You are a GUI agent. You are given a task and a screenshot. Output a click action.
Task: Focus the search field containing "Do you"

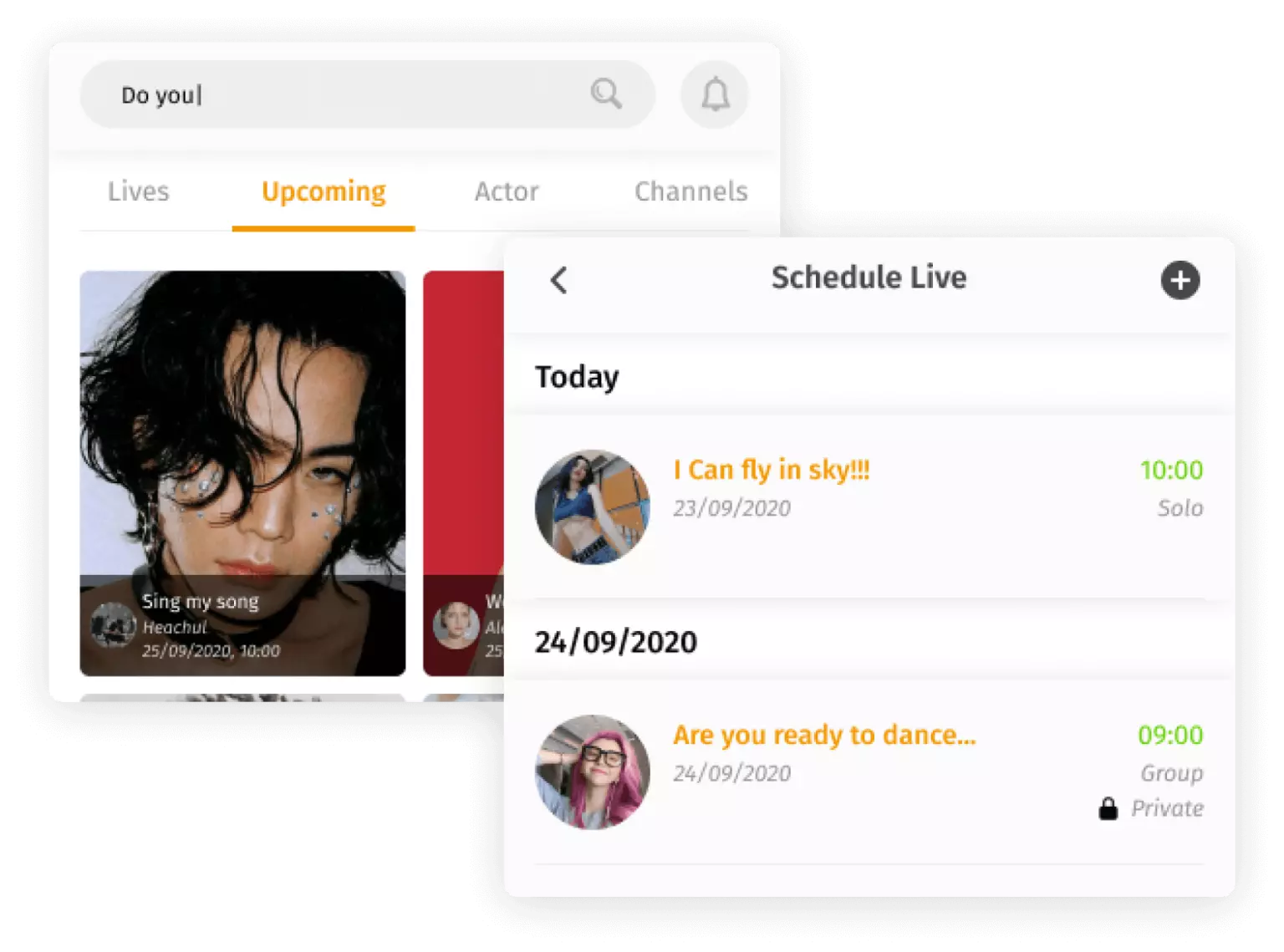click(334, 94)
